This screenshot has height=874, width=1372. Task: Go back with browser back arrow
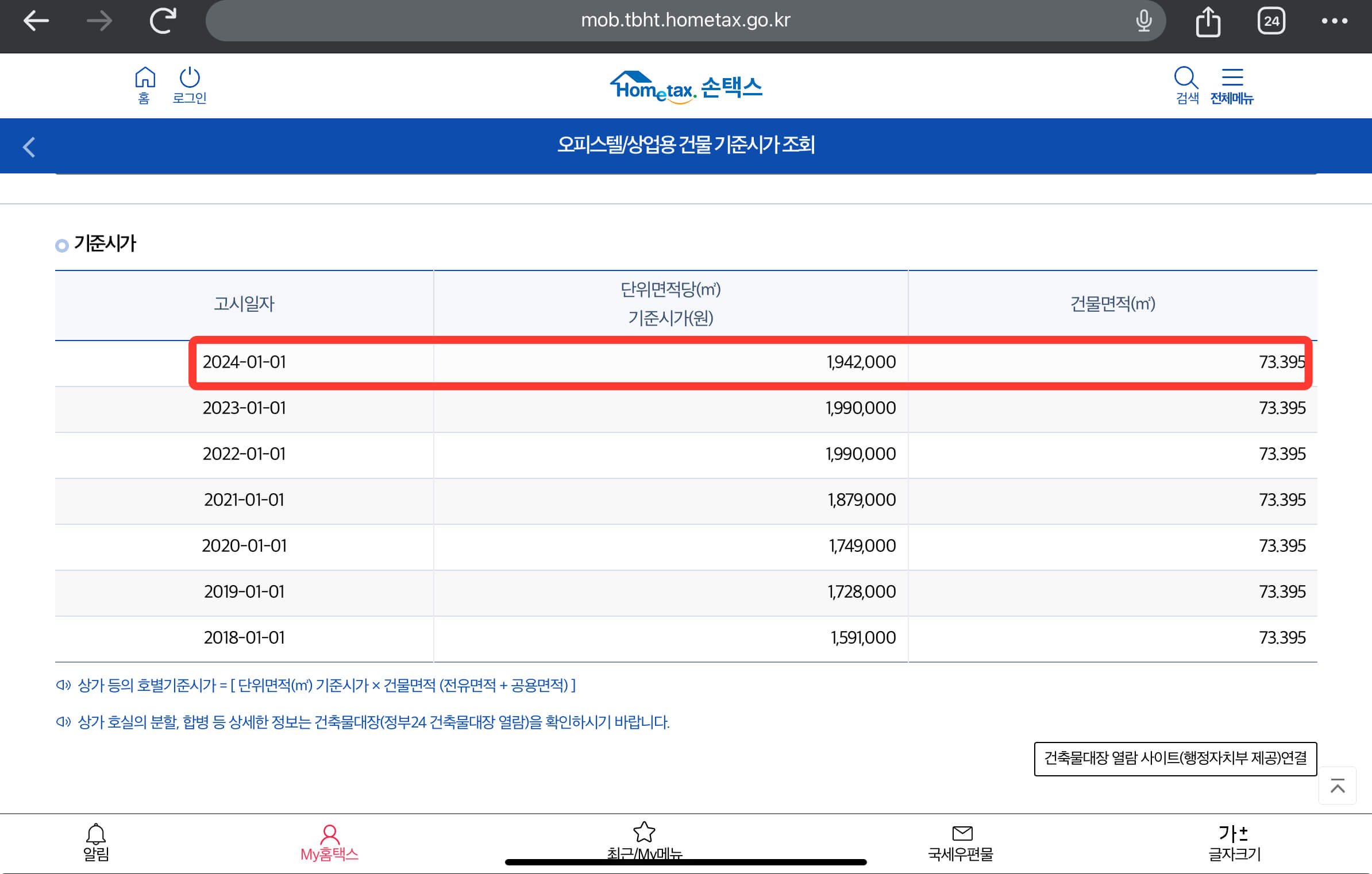coord(36,21)
